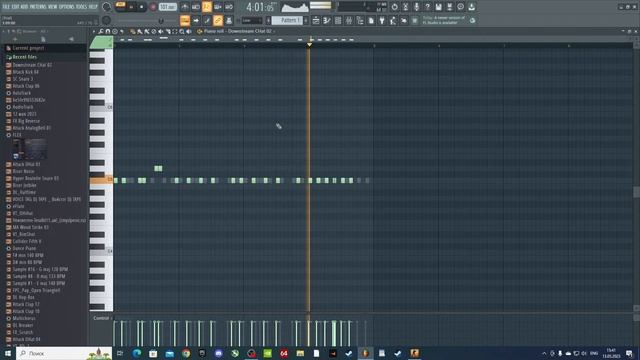Pick the magnifier Zoom tool in piano roll
Viewport: 640px width, 360px height.
[x=182, y=31]
